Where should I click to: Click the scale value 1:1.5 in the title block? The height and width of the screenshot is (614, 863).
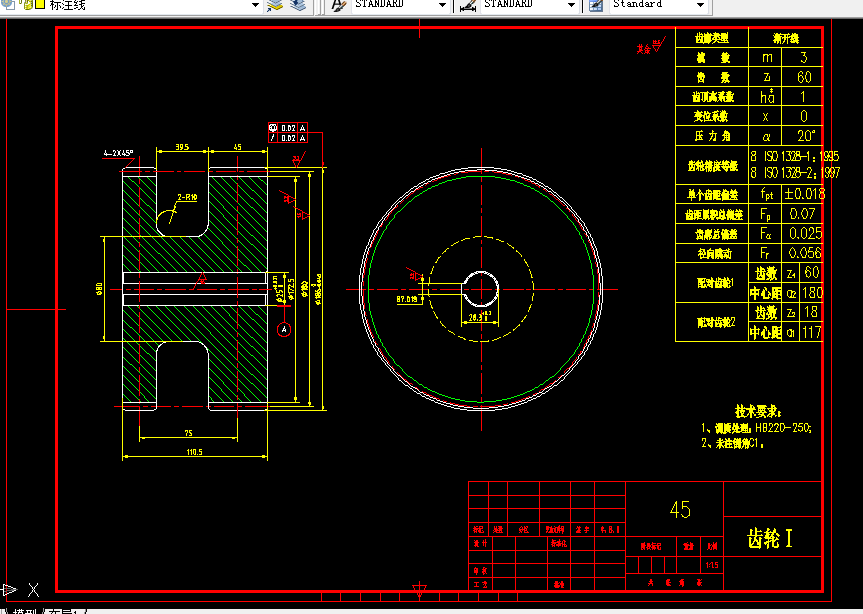coord(712,565)
